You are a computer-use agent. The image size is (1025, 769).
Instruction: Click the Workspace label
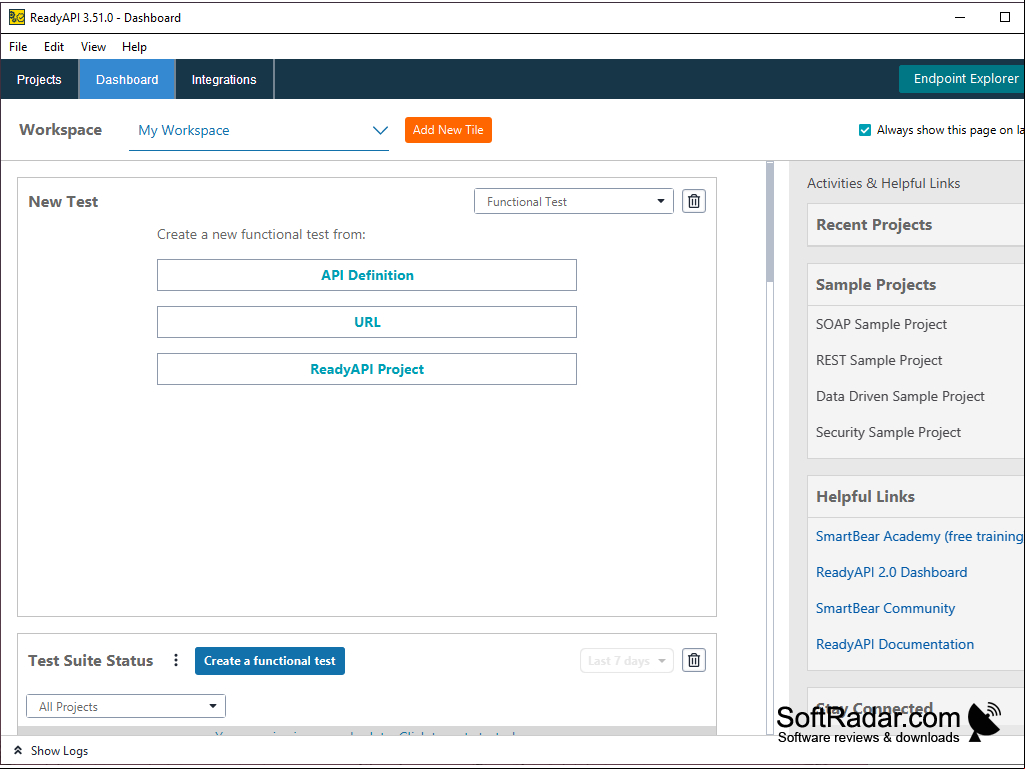tap(61, 130)
